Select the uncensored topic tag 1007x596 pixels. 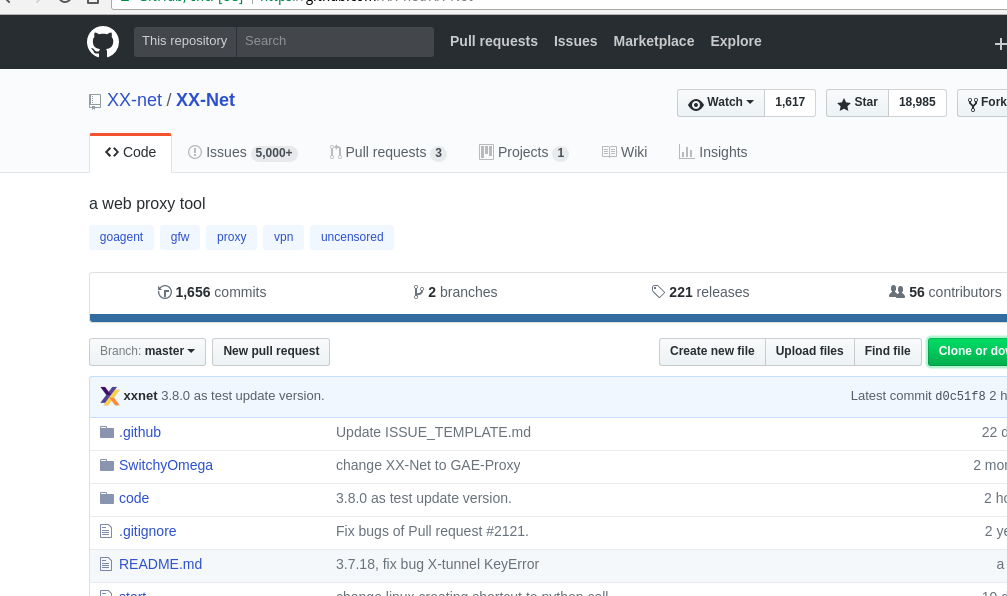(352, 237)
